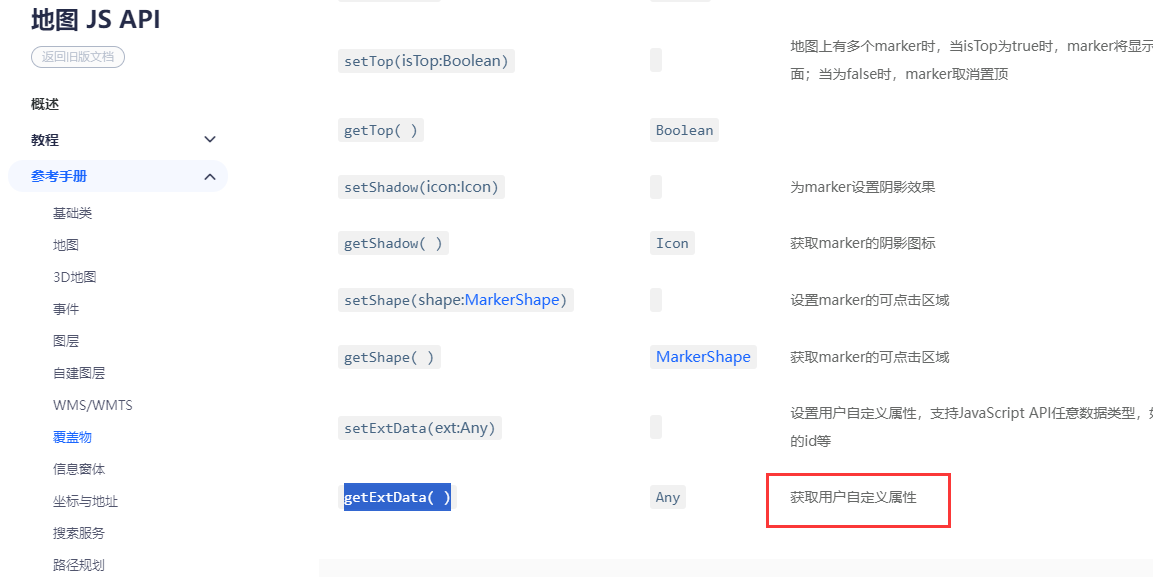This screenshot has height=577, width=1153.
Task: Select the highlighted 覆盖物 item
Action: [73, 437]
